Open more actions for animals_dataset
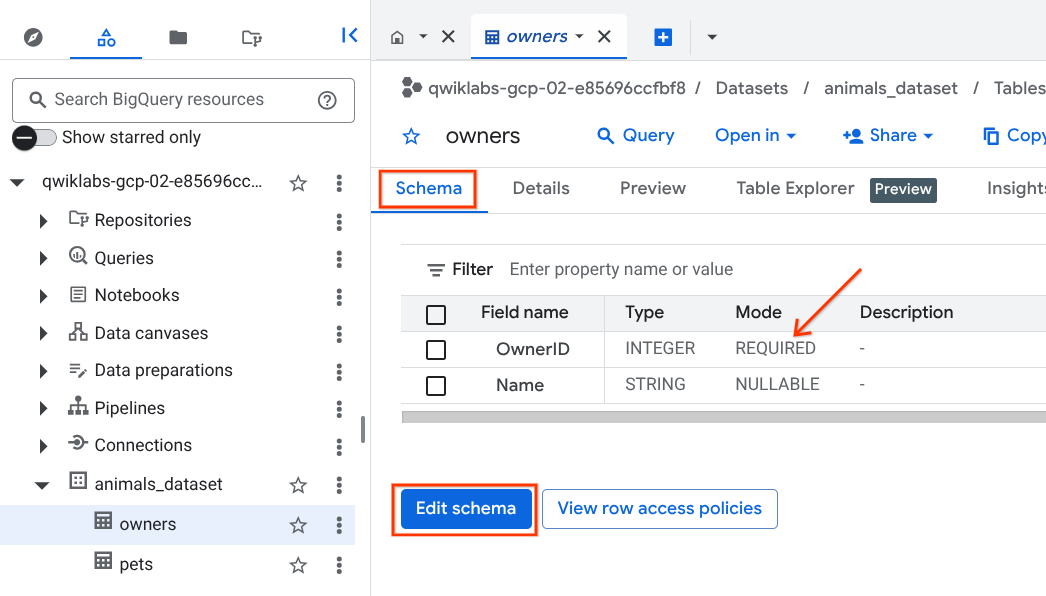The height and width of the screenshot is (596, 1046). coord(340,485)
